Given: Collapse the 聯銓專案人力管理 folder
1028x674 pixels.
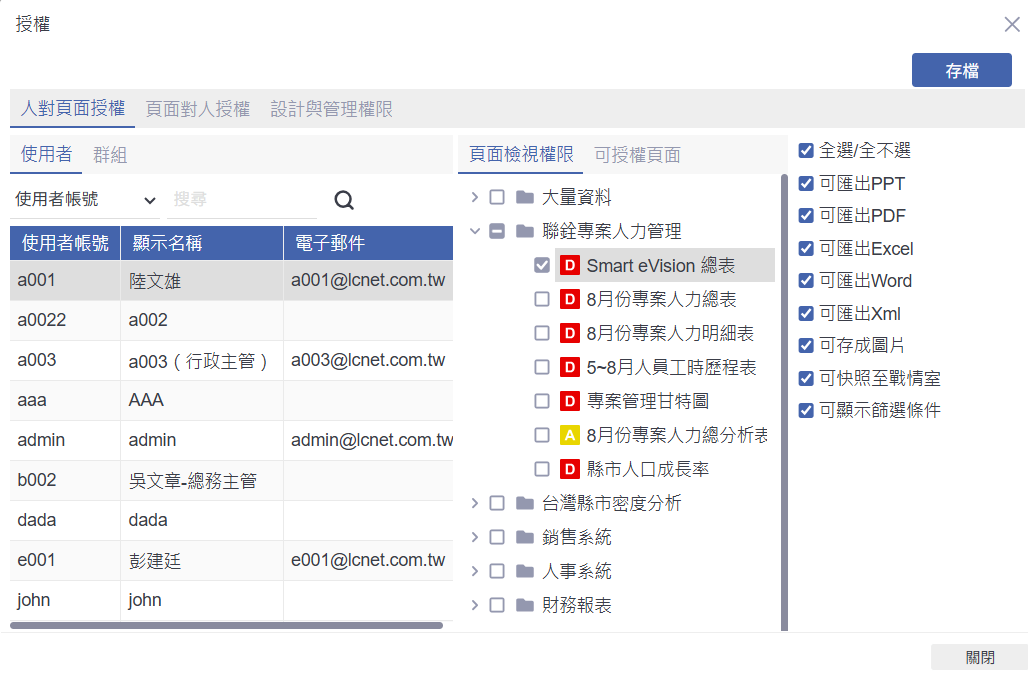Looking at the screenshot, I should click(475, 232).
